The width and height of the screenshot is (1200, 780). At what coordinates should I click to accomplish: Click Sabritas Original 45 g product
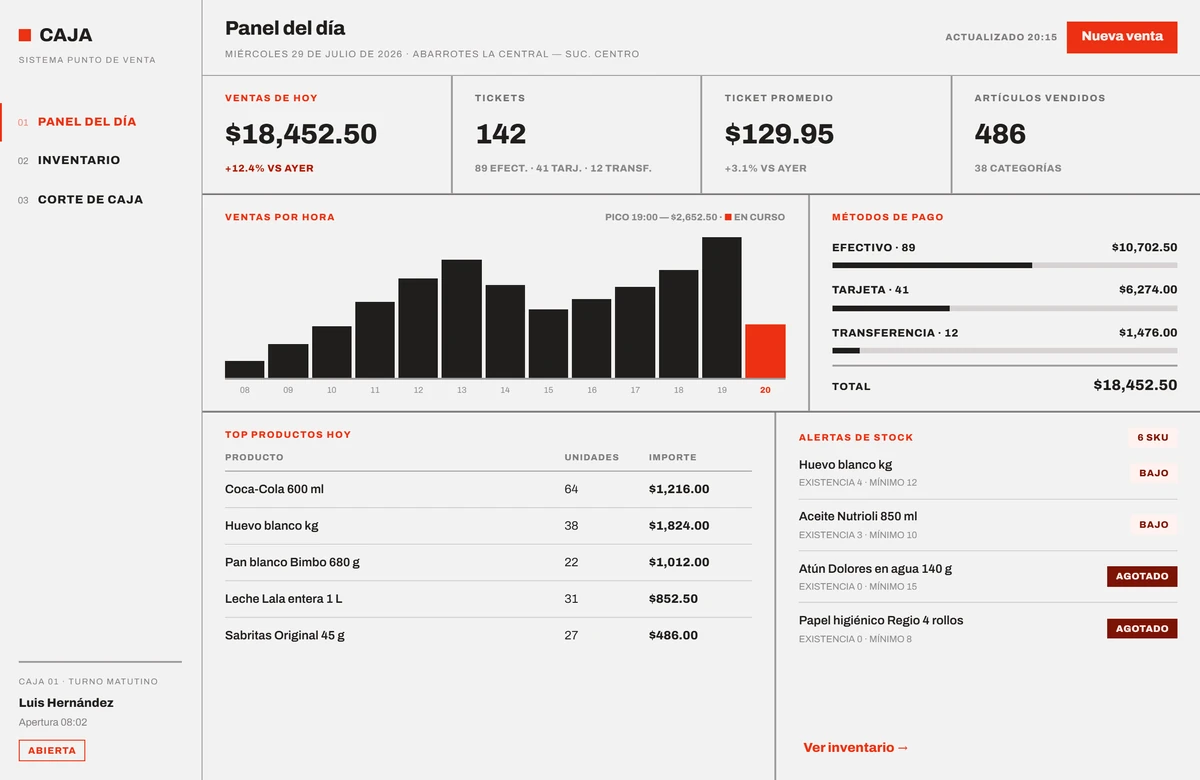488,635
